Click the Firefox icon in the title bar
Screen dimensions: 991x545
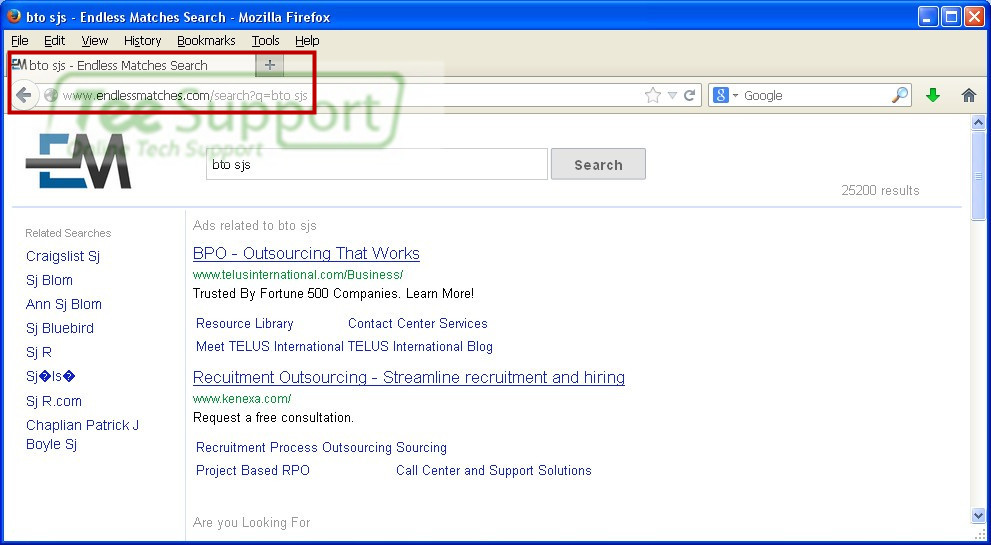(13, 16)
